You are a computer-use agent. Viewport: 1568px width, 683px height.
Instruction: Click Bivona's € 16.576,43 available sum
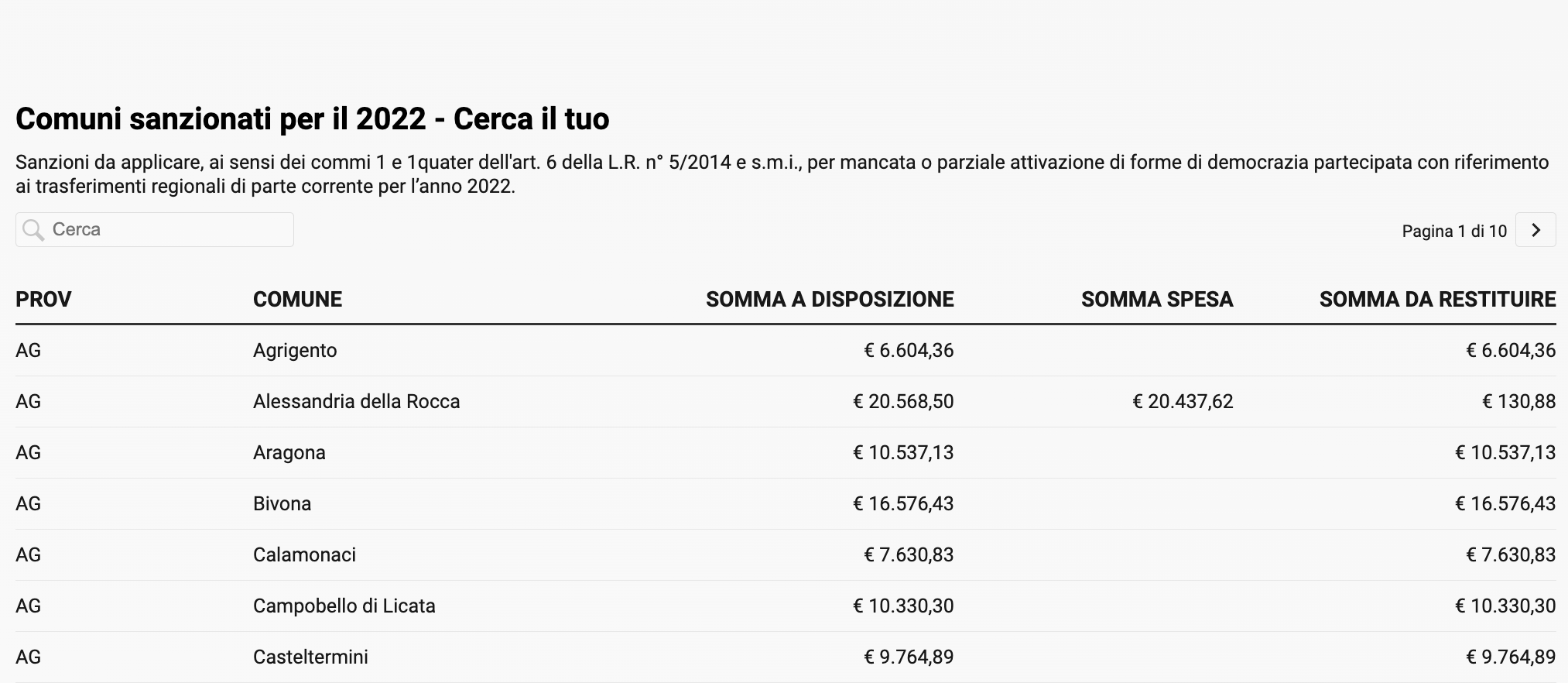(903, 504)
